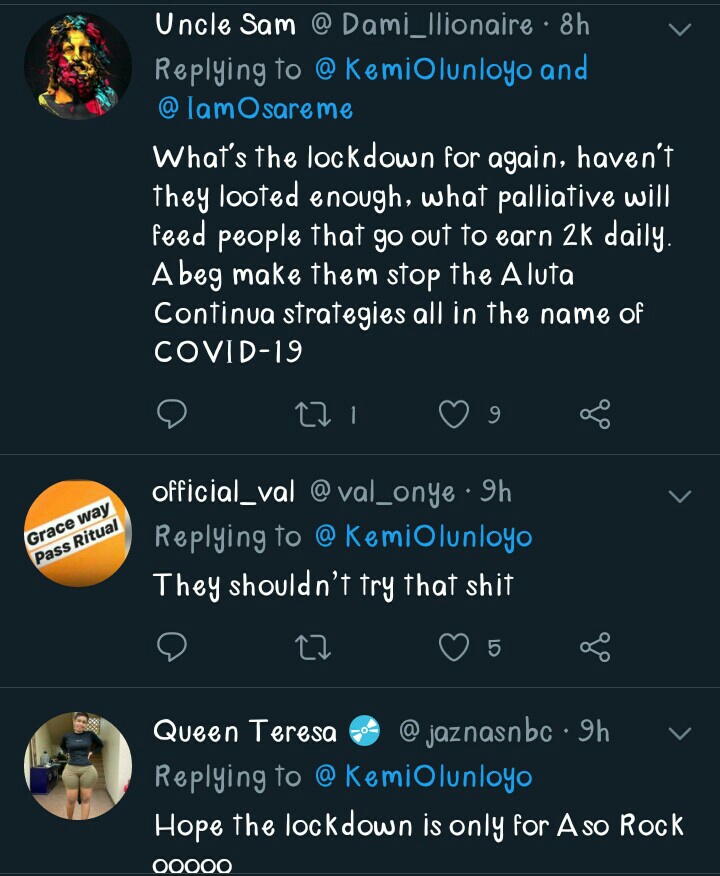The image size is (720, 876).
Task: Open Uncle Sam tweet options chevron
Action: pos(679,29)
